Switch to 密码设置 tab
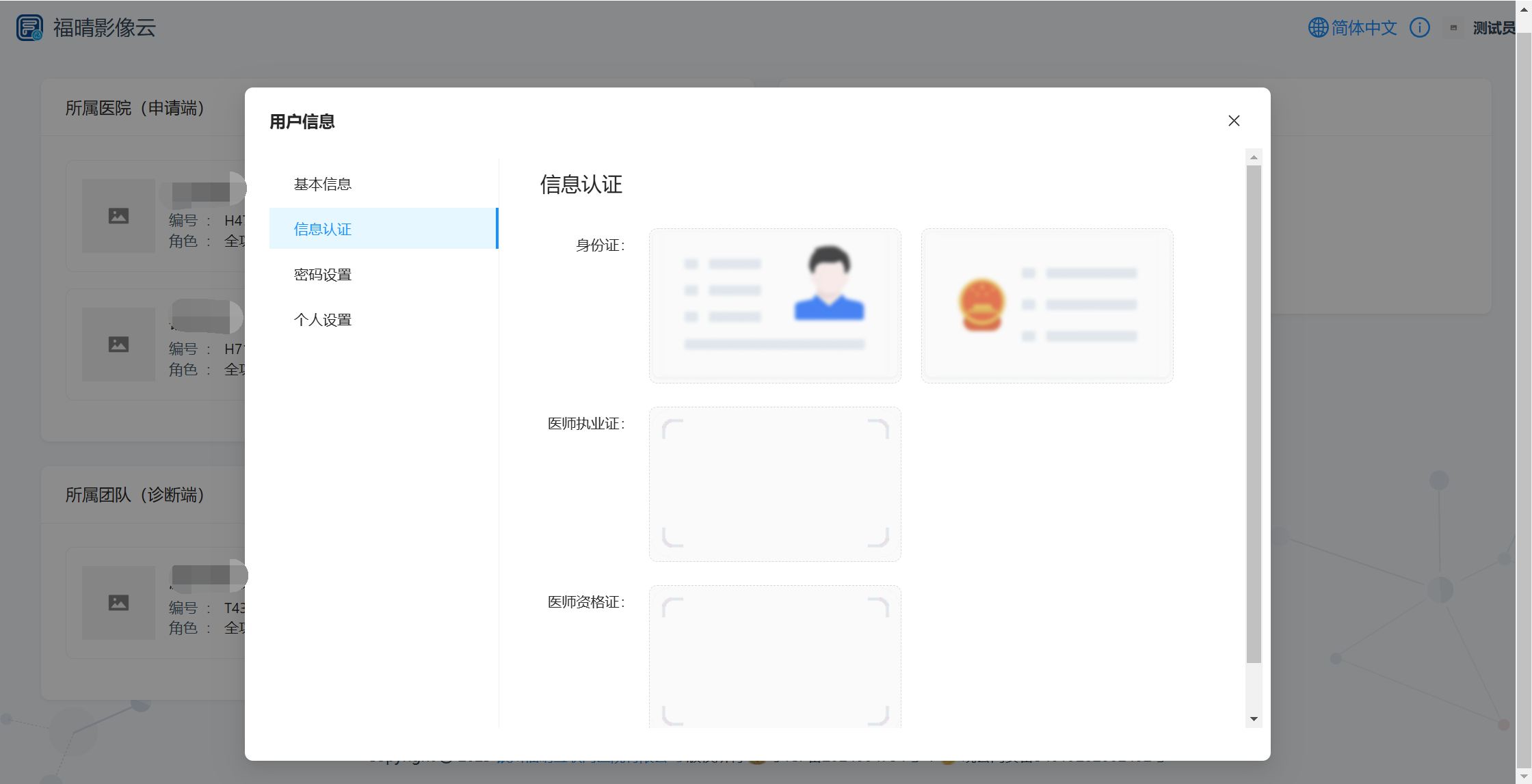The width and height of the screenshot is (1532, 784). click(x=322, y=275)
